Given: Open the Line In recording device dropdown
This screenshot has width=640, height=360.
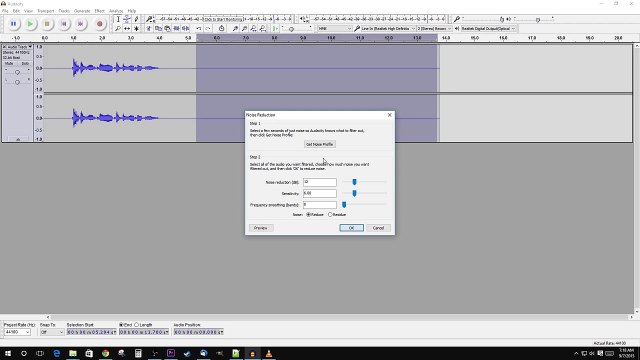Looking at the screenshot, I should [388, 29].
